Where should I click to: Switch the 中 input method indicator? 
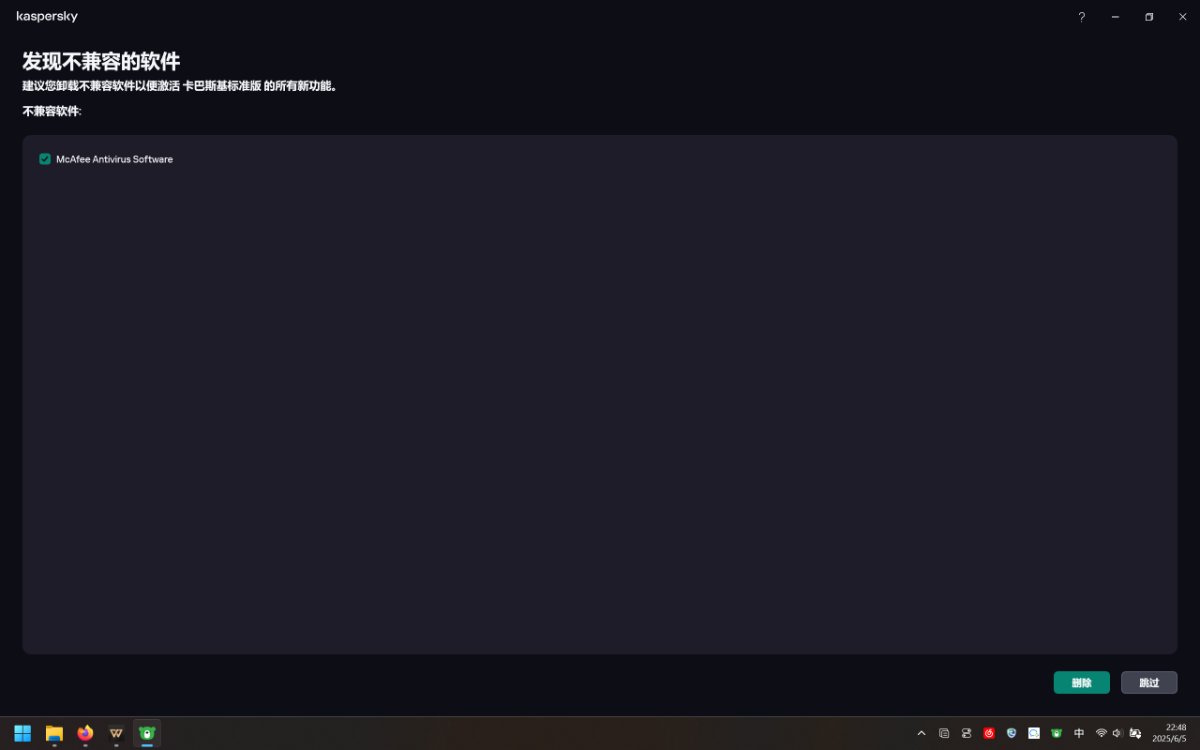pos(1079,733)
